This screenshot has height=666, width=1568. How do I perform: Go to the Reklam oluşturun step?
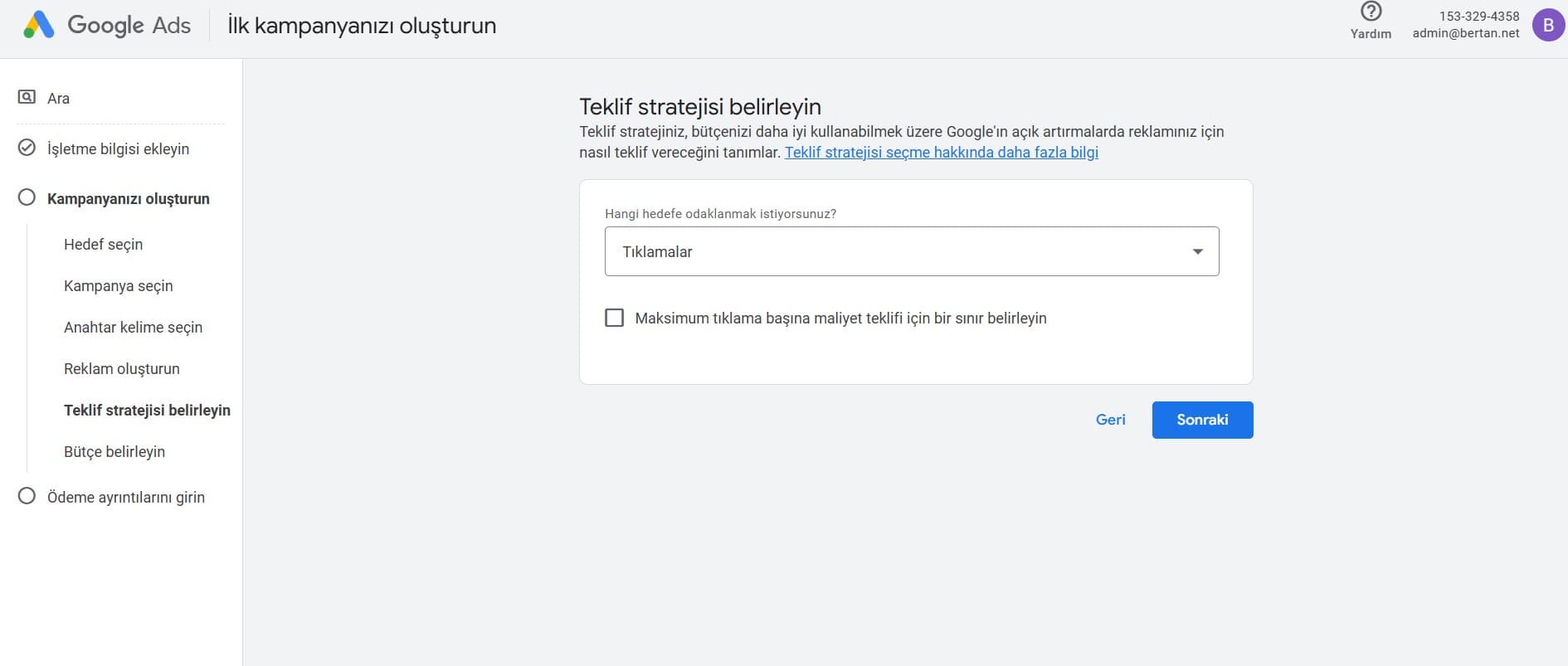point(121,369)
